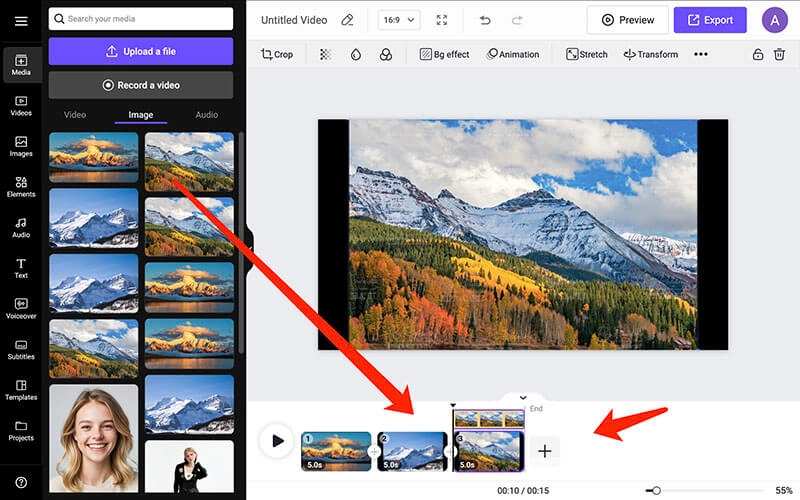Click the Export button

(709, 20)
